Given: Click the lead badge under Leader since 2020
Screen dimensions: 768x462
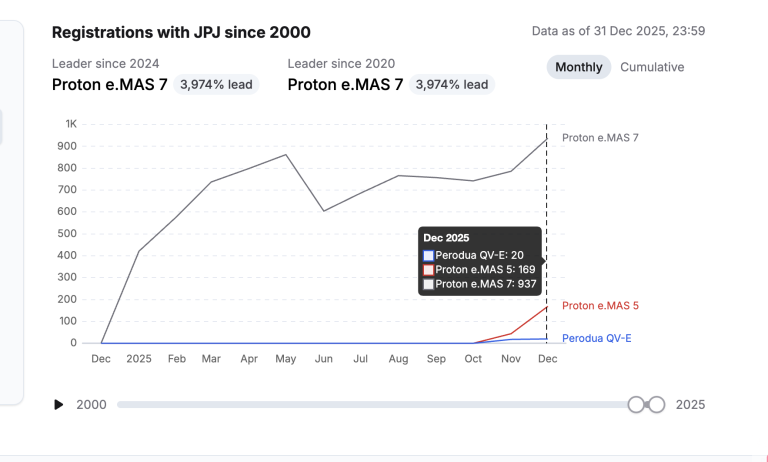Looking at the screenshot, I should tap(452, 85).
